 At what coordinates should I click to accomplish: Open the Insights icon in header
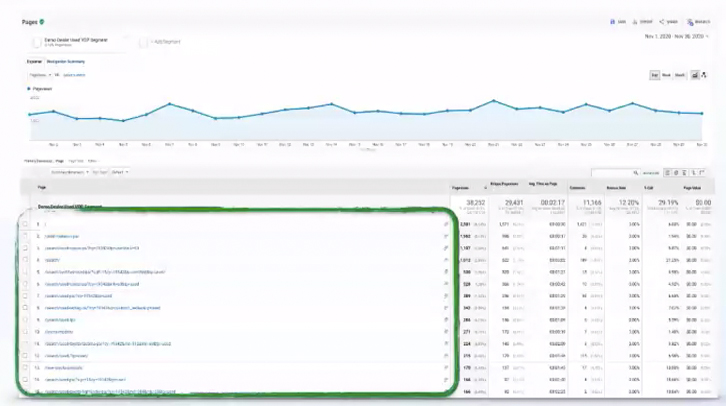[690, 22]
